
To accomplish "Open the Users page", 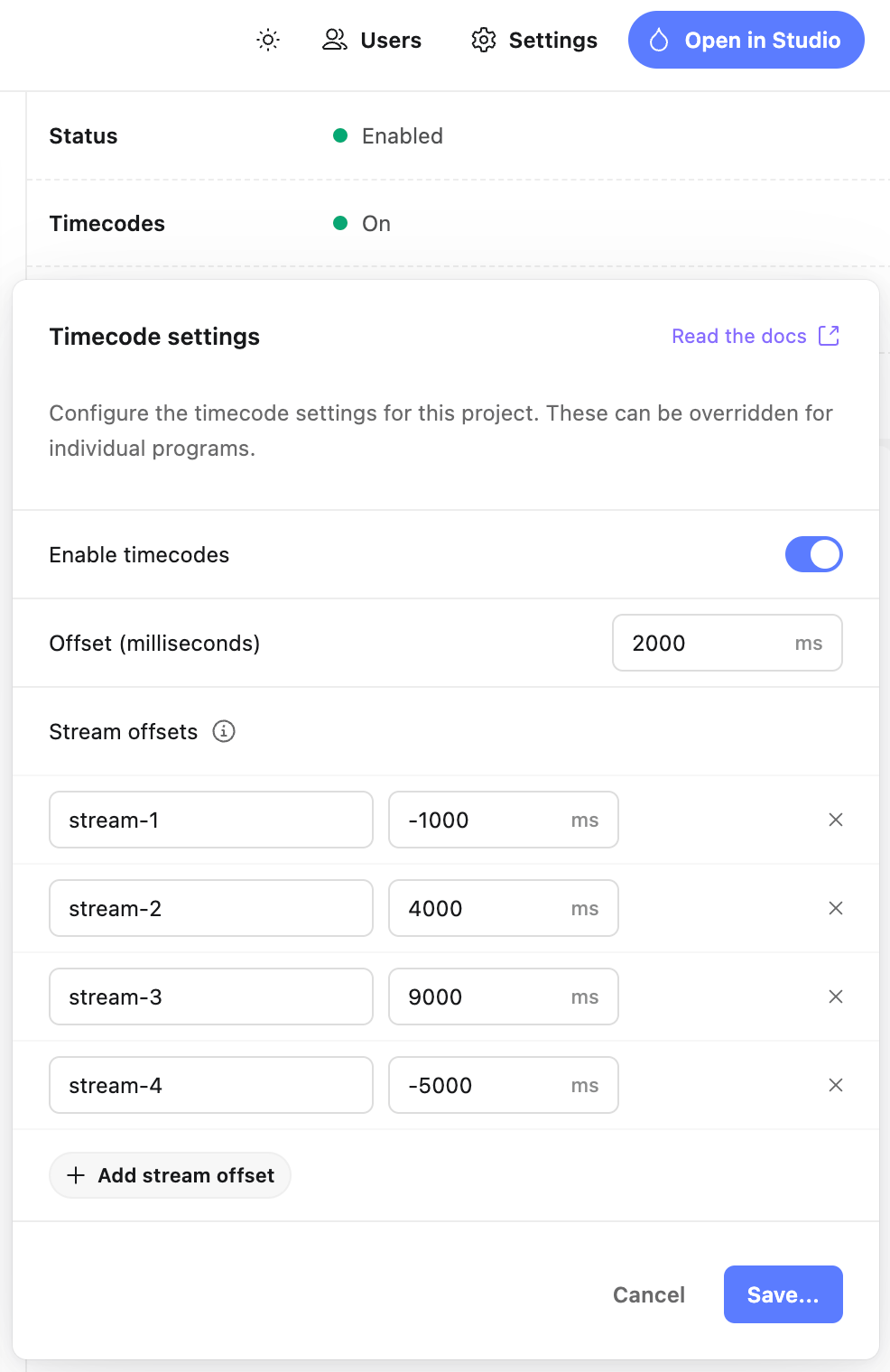I will click(x=372, y=40).
